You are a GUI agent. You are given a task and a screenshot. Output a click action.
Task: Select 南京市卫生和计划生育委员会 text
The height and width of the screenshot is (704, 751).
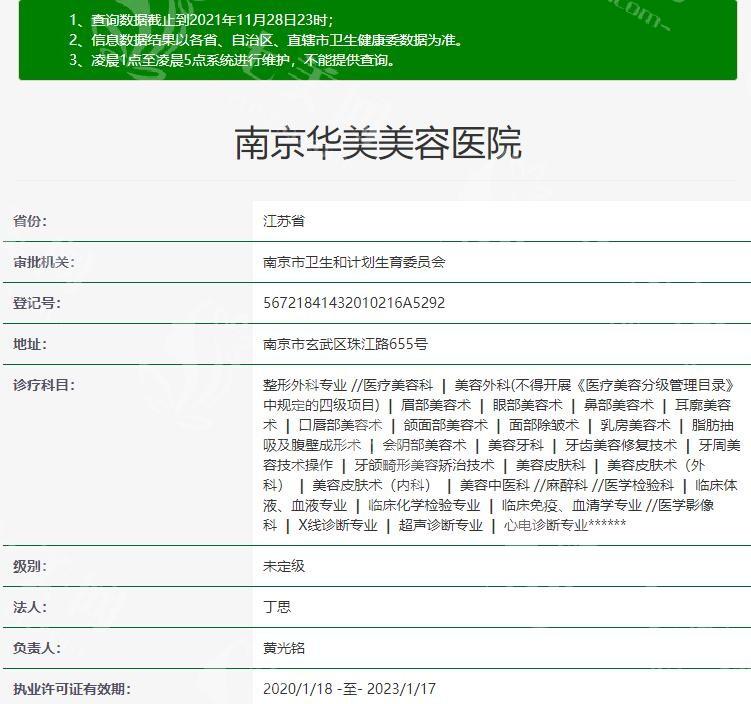354,262
